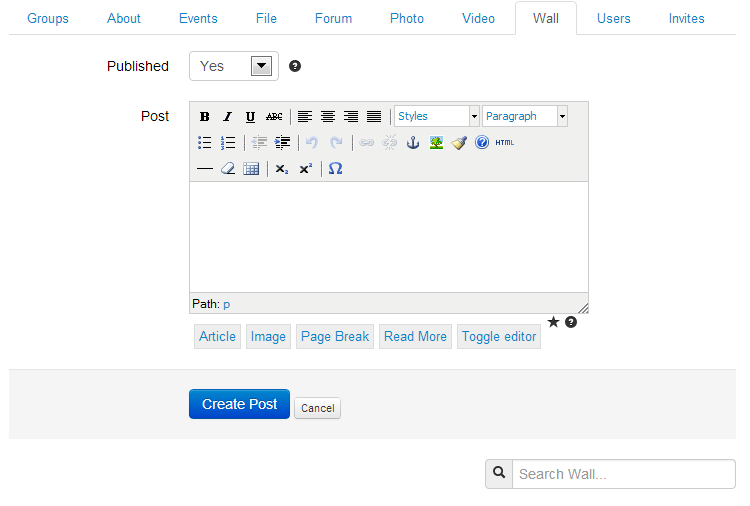
Task: Go to the Video tab
Action: (478, 18)
